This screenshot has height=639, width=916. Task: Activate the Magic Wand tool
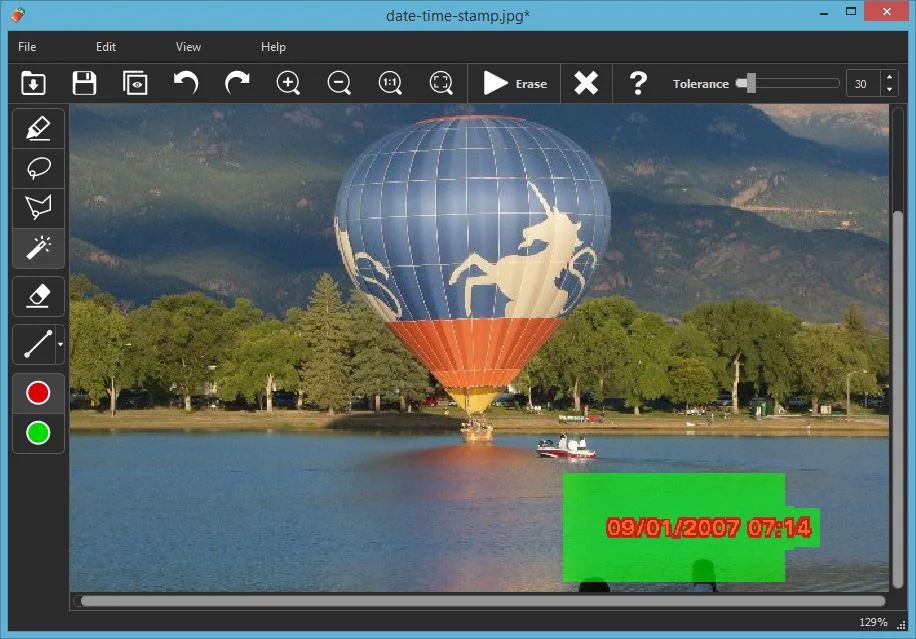pyautogui.click(x=38, y=248)
